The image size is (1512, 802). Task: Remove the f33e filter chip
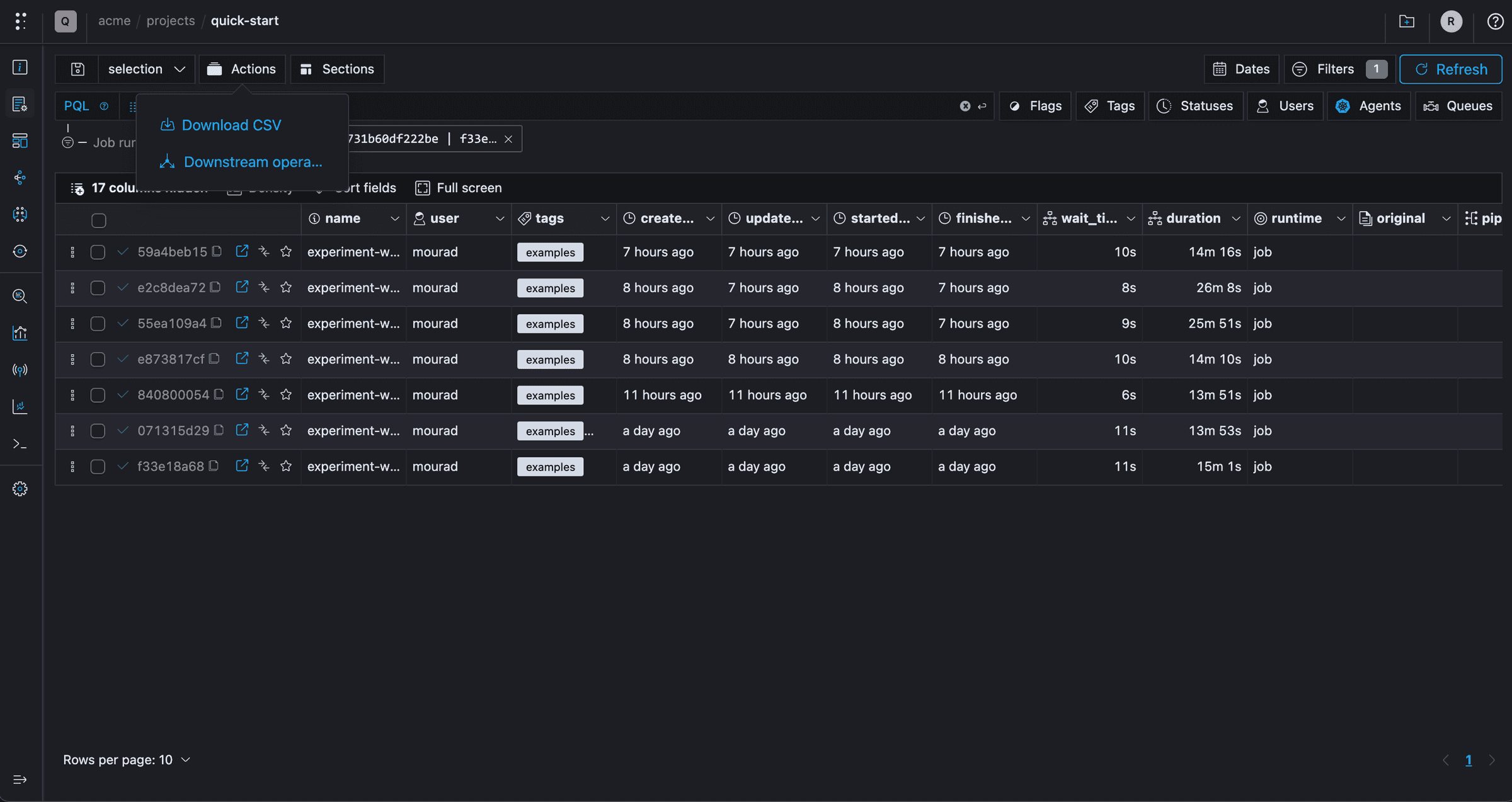pyautogui.click(x=509, y=139)
